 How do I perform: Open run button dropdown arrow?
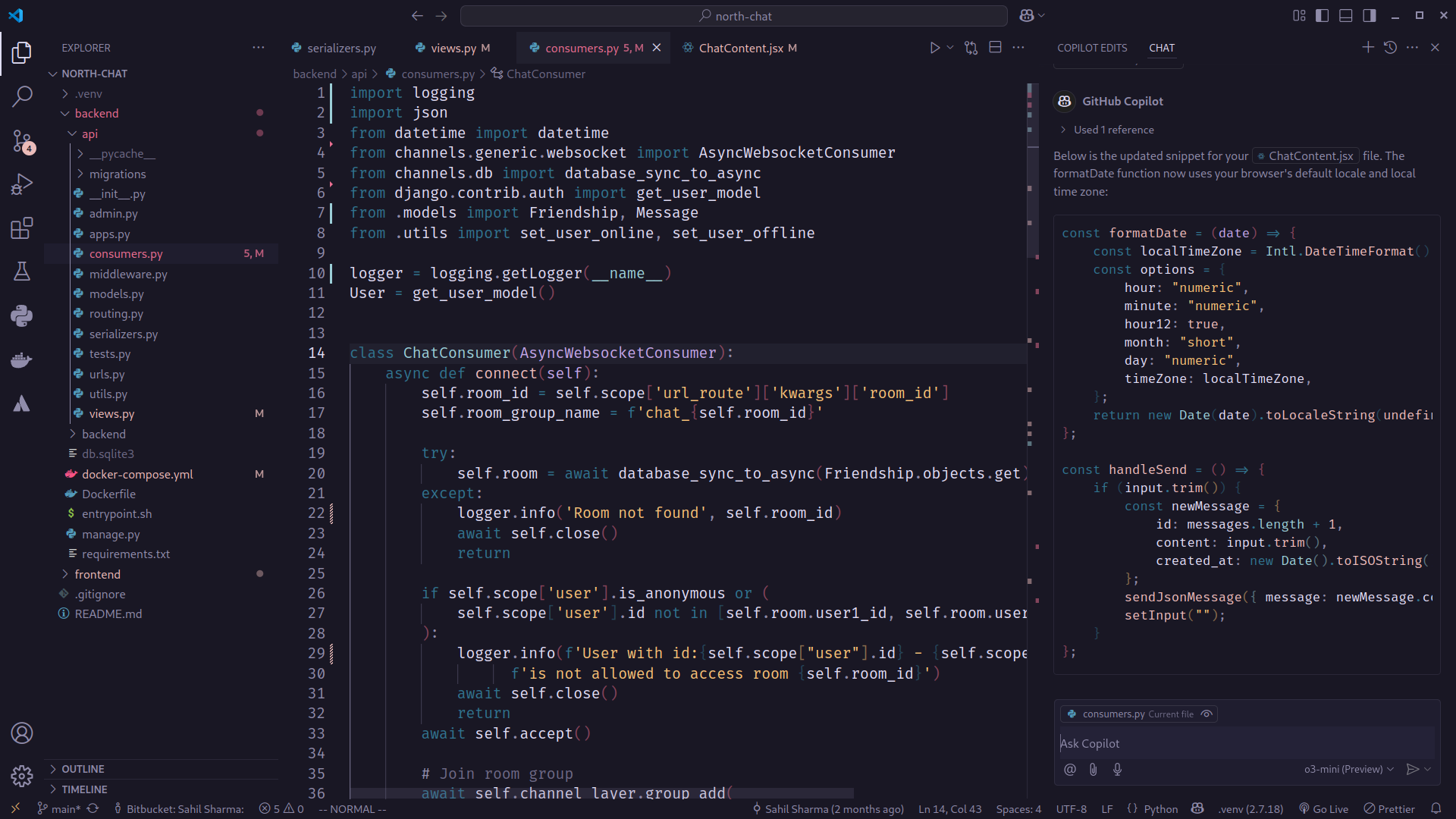click(950, 48)
